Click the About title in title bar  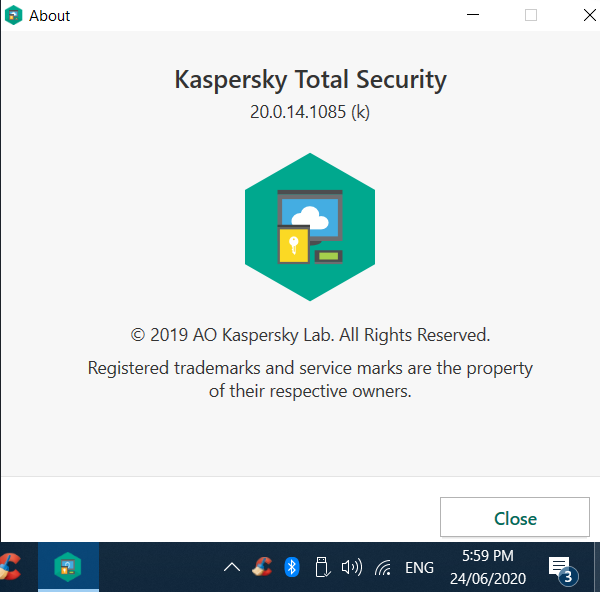[50, 16]
